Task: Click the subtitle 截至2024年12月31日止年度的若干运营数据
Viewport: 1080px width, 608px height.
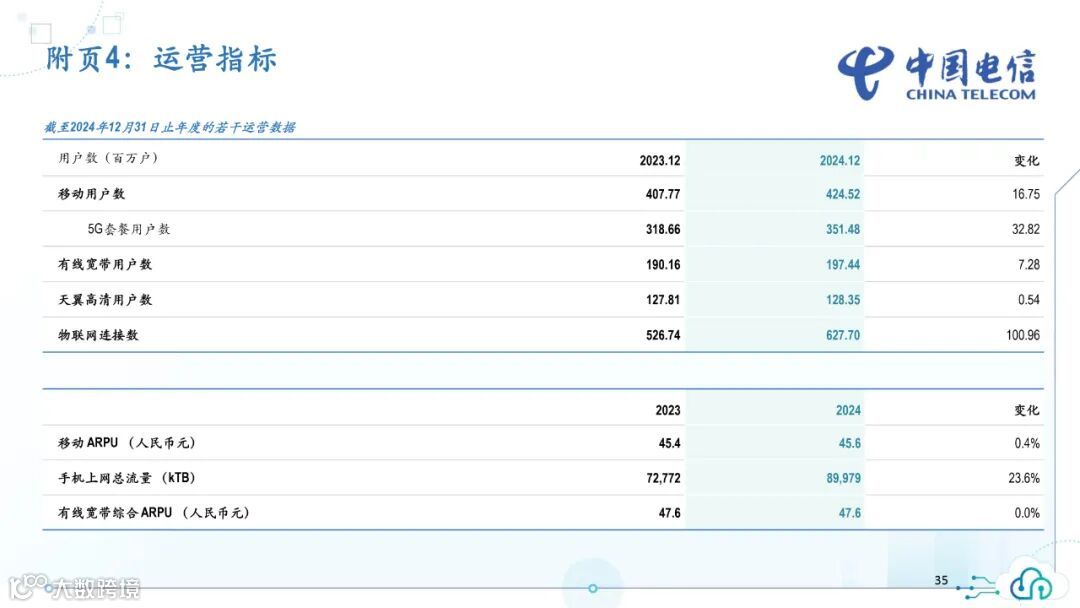Action: [170, 127]
